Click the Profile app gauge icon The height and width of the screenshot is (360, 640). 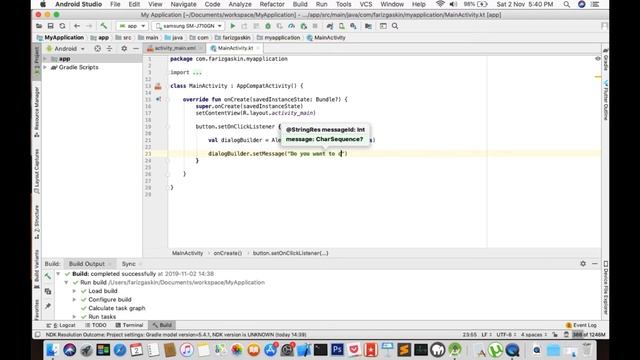(x=291, y=26)
